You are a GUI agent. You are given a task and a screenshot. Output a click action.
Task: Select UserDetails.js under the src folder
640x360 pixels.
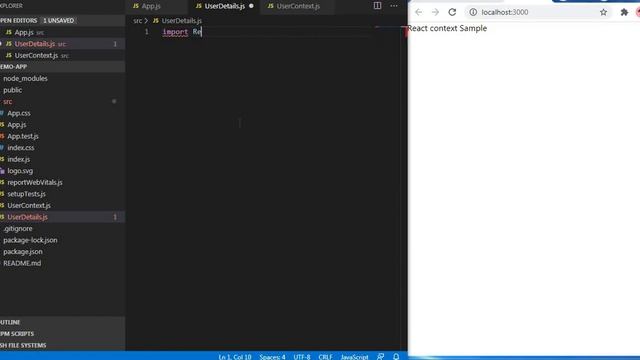click(x=62, y=217)
